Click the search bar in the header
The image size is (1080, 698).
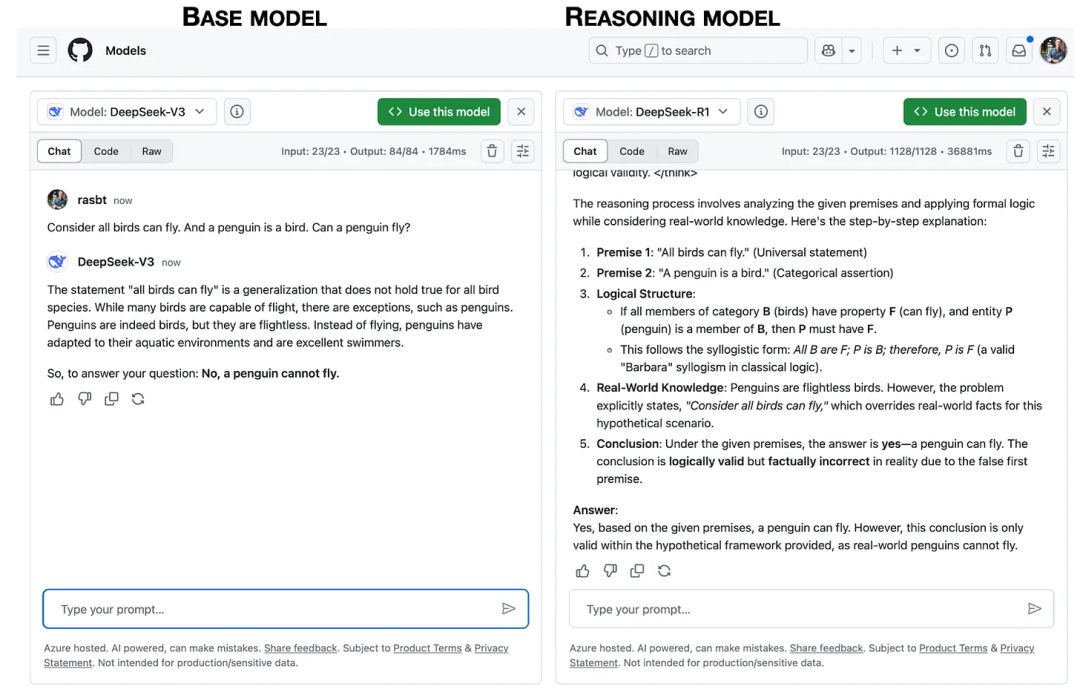(697, 51)
